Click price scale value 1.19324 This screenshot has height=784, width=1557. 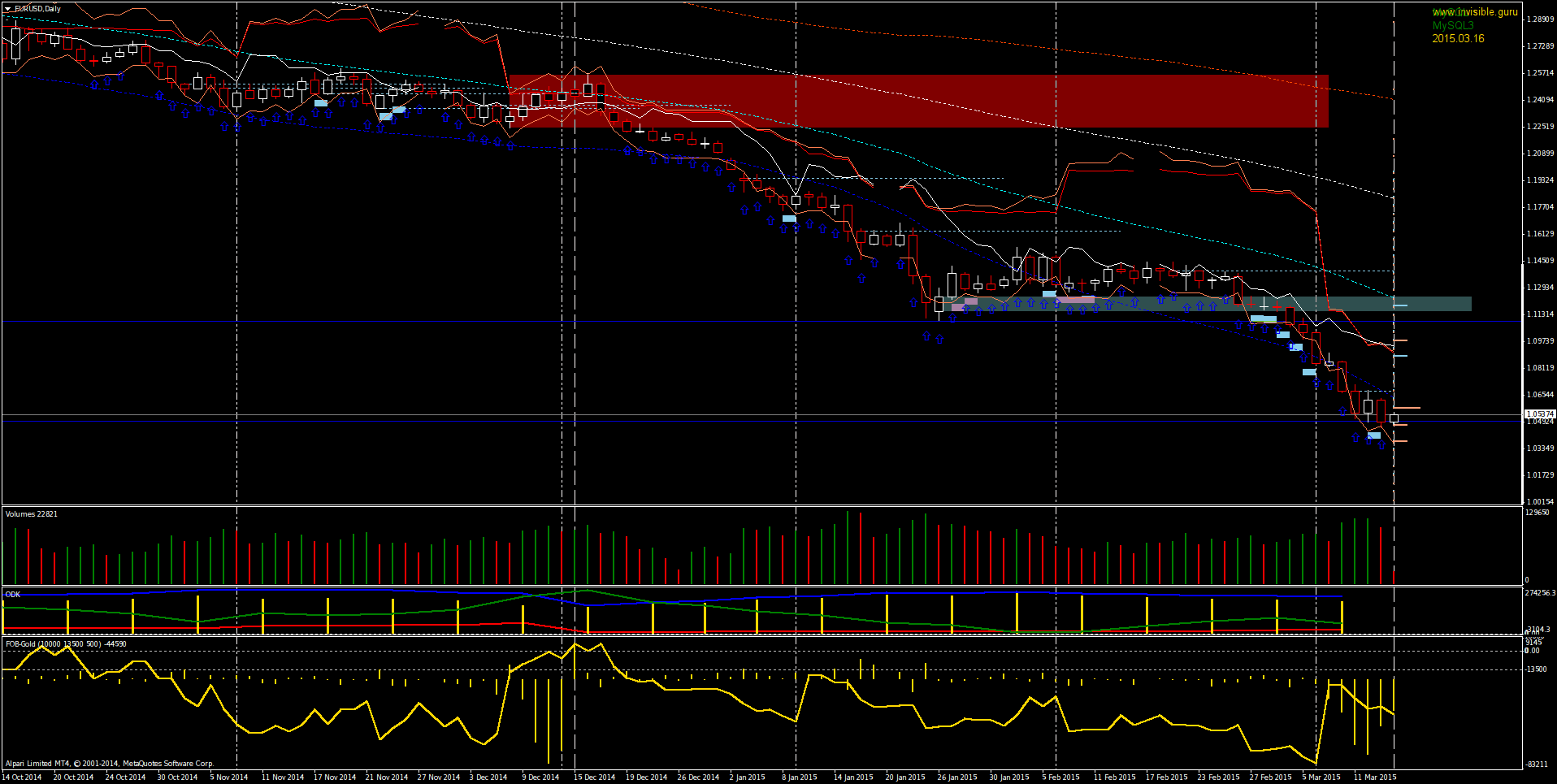[1541, 180]
